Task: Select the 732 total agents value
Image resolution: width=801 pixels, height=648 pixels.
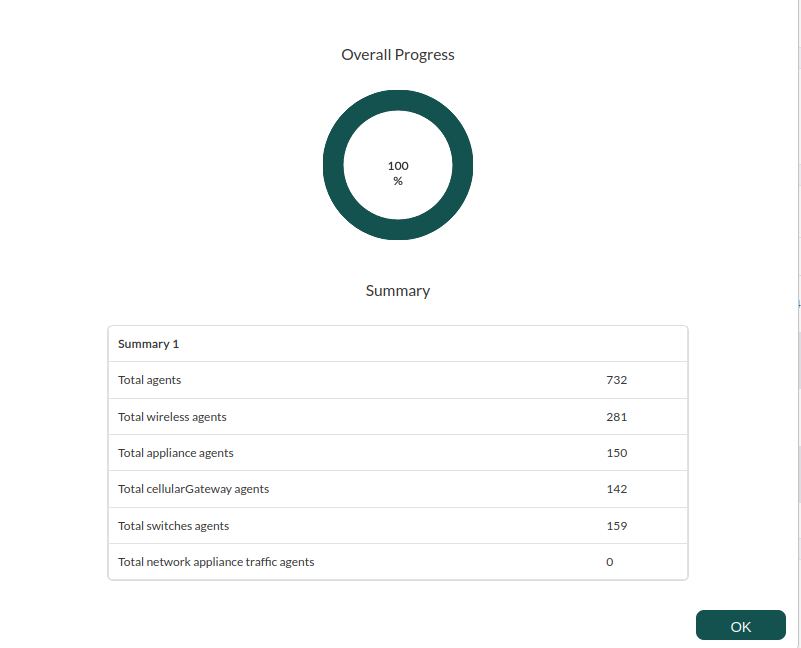Action: 617,380
